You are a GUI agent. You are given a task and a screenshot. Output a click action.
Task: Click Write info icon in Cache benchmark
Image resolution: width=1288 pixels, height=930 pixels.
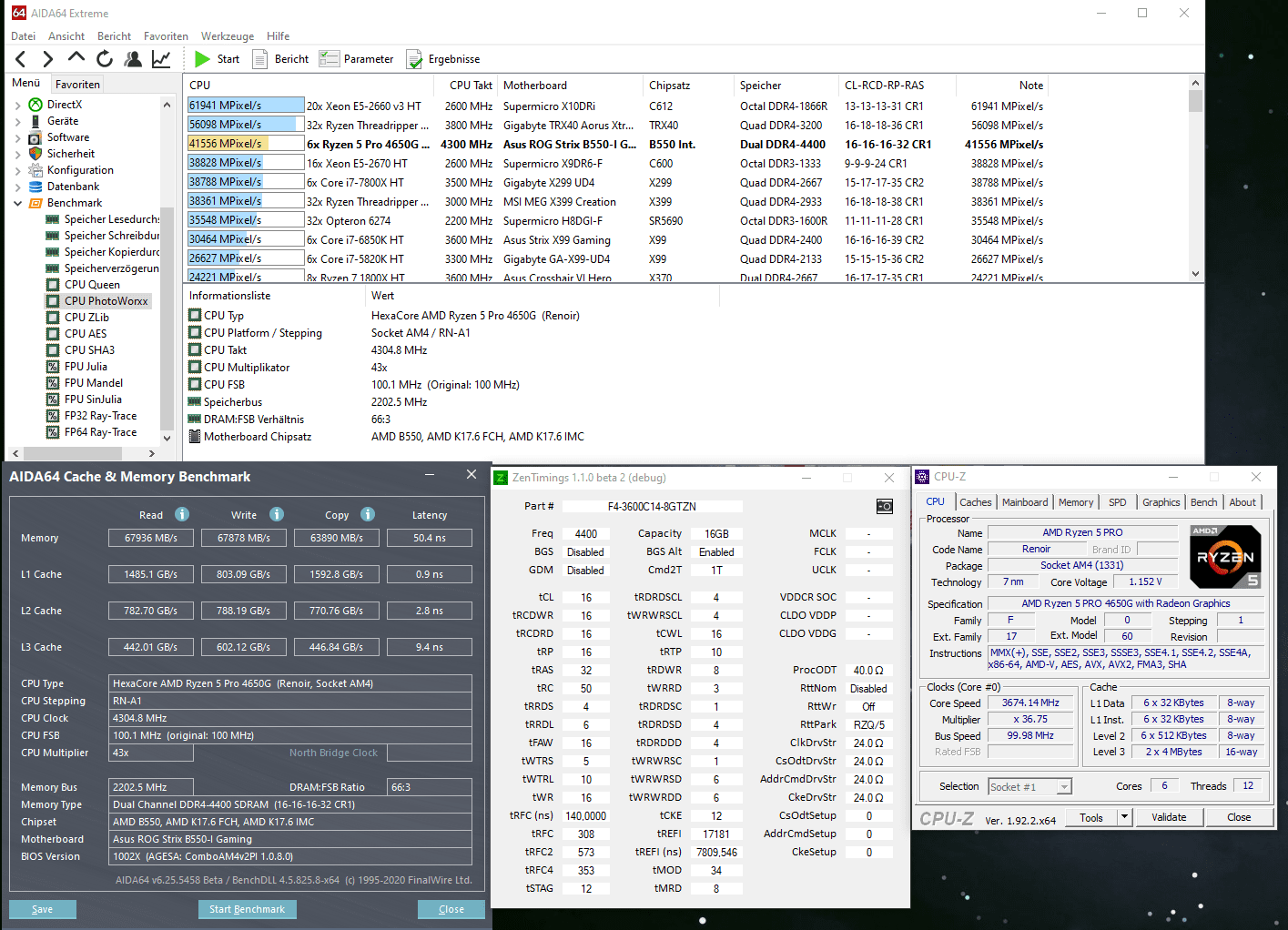[x=277, y=514]
